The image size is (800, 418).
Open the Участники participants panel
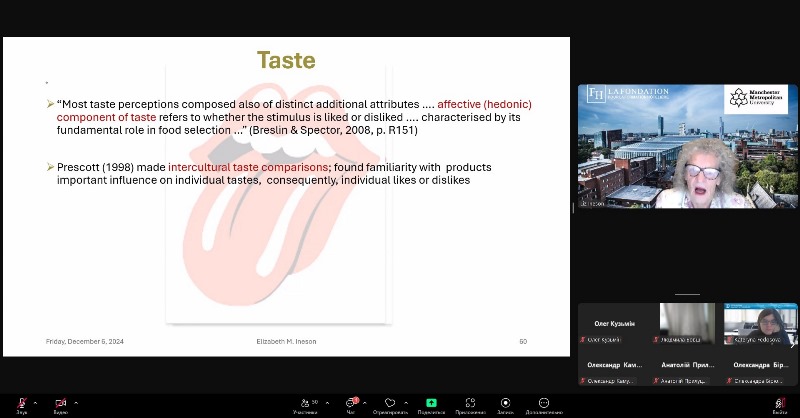[x=304, y=402]
